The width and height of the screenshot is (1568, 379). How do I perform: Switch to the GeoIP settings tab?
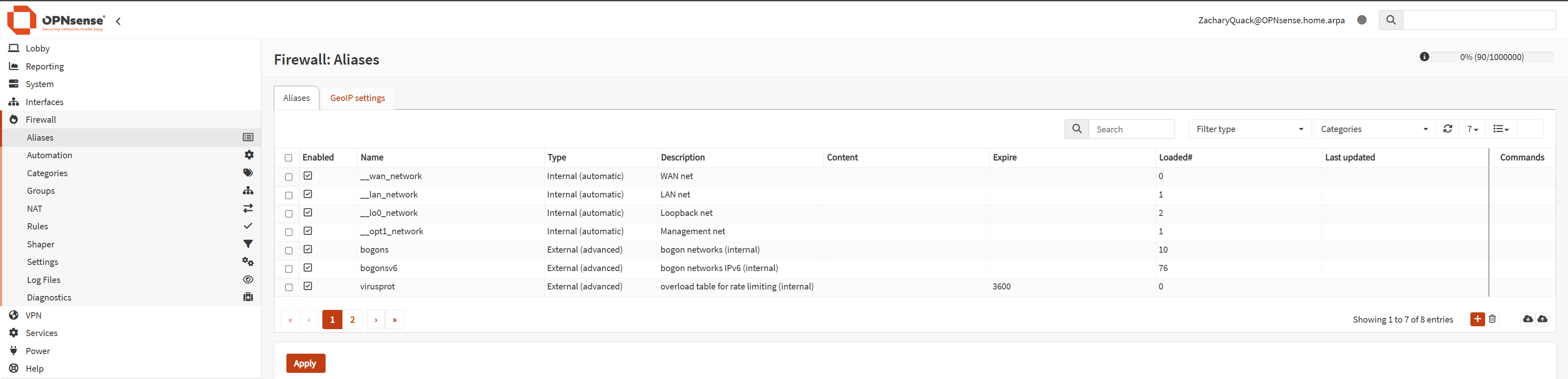(x=357, y=98)
